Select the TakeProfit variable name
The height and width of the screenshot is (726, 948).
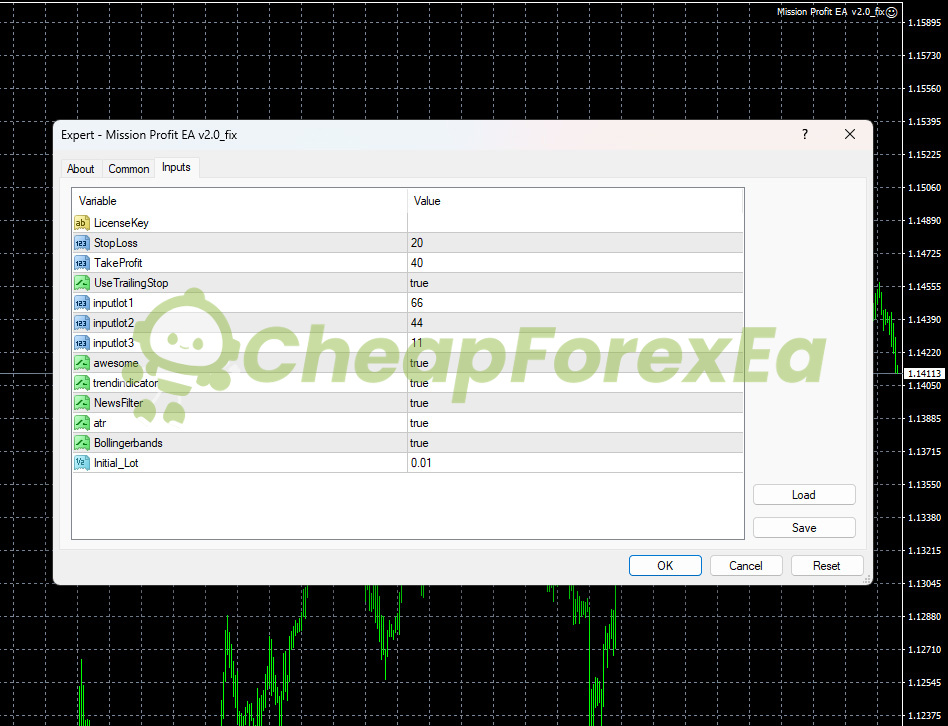(x=118, y=263)
